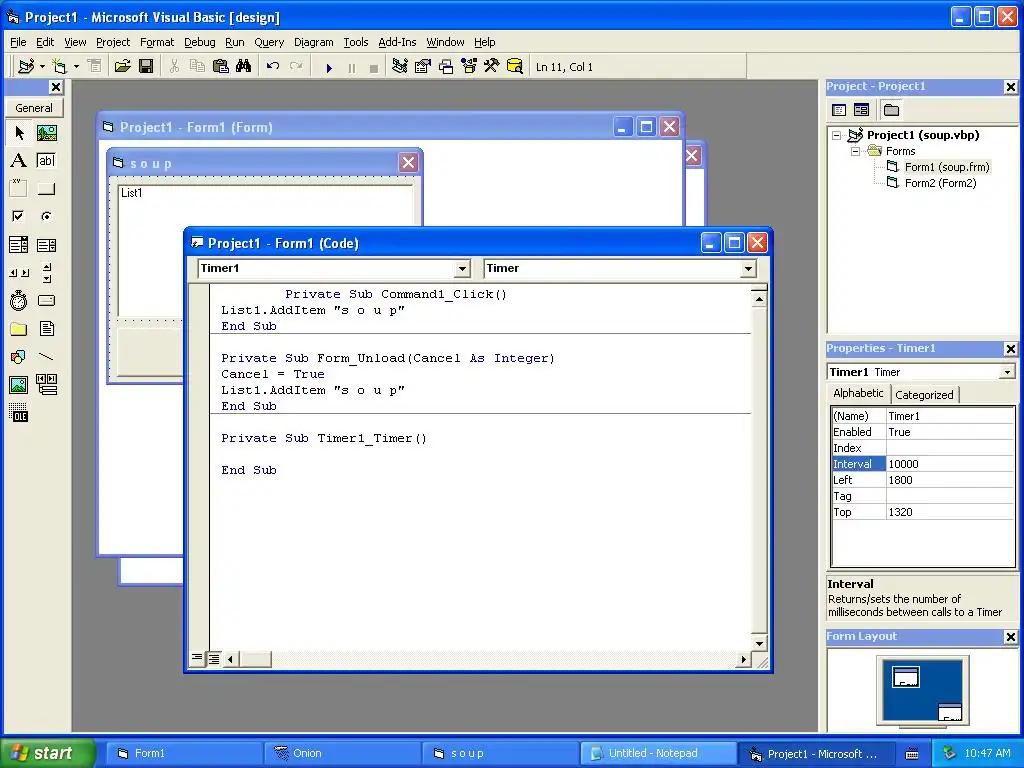Select the OptionButton control tool
The image size is (1024, 768).
click(x=46, y=216)
